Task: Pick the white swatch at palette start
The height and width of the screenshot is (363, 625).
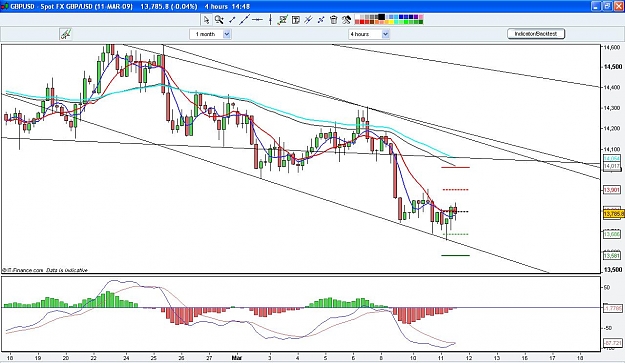Action: tap(357, 17)
